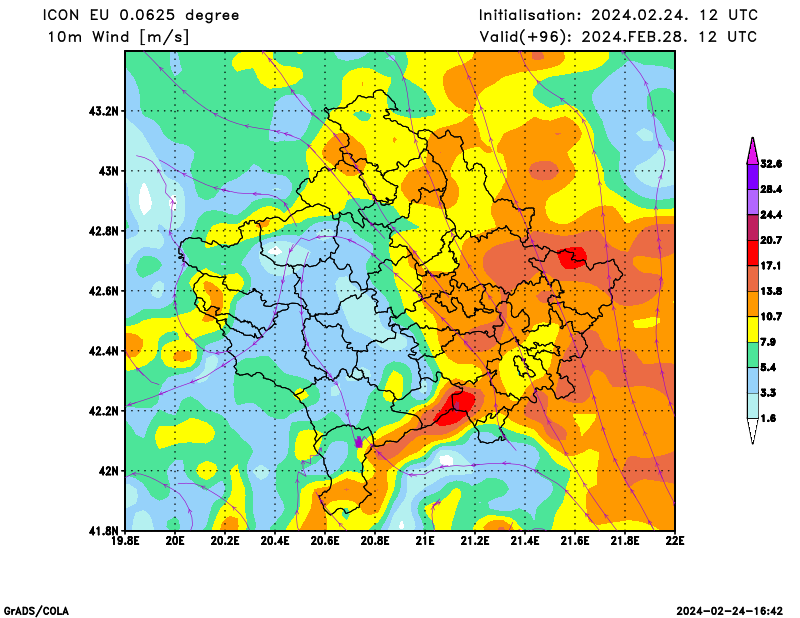
Task: Click the 22E longitude axis label
Action: (674, 540)
